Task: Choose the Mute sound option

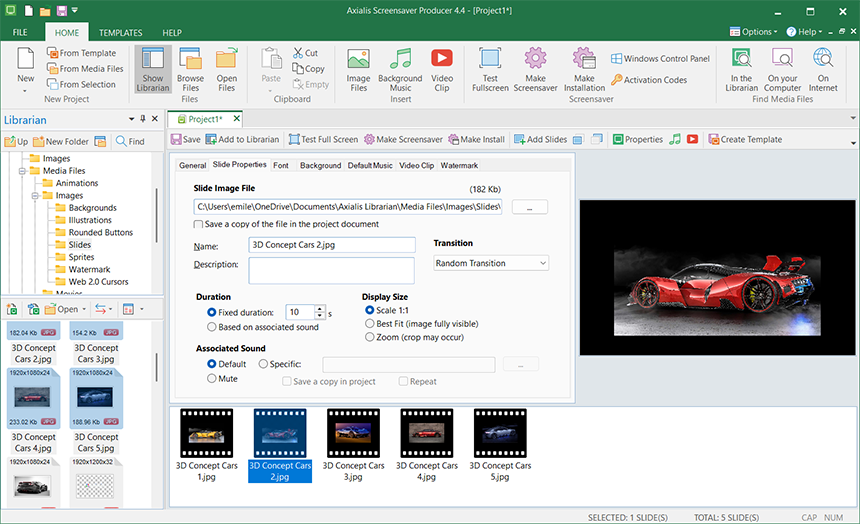Action: pyautogui.click(x=212, y=379)
